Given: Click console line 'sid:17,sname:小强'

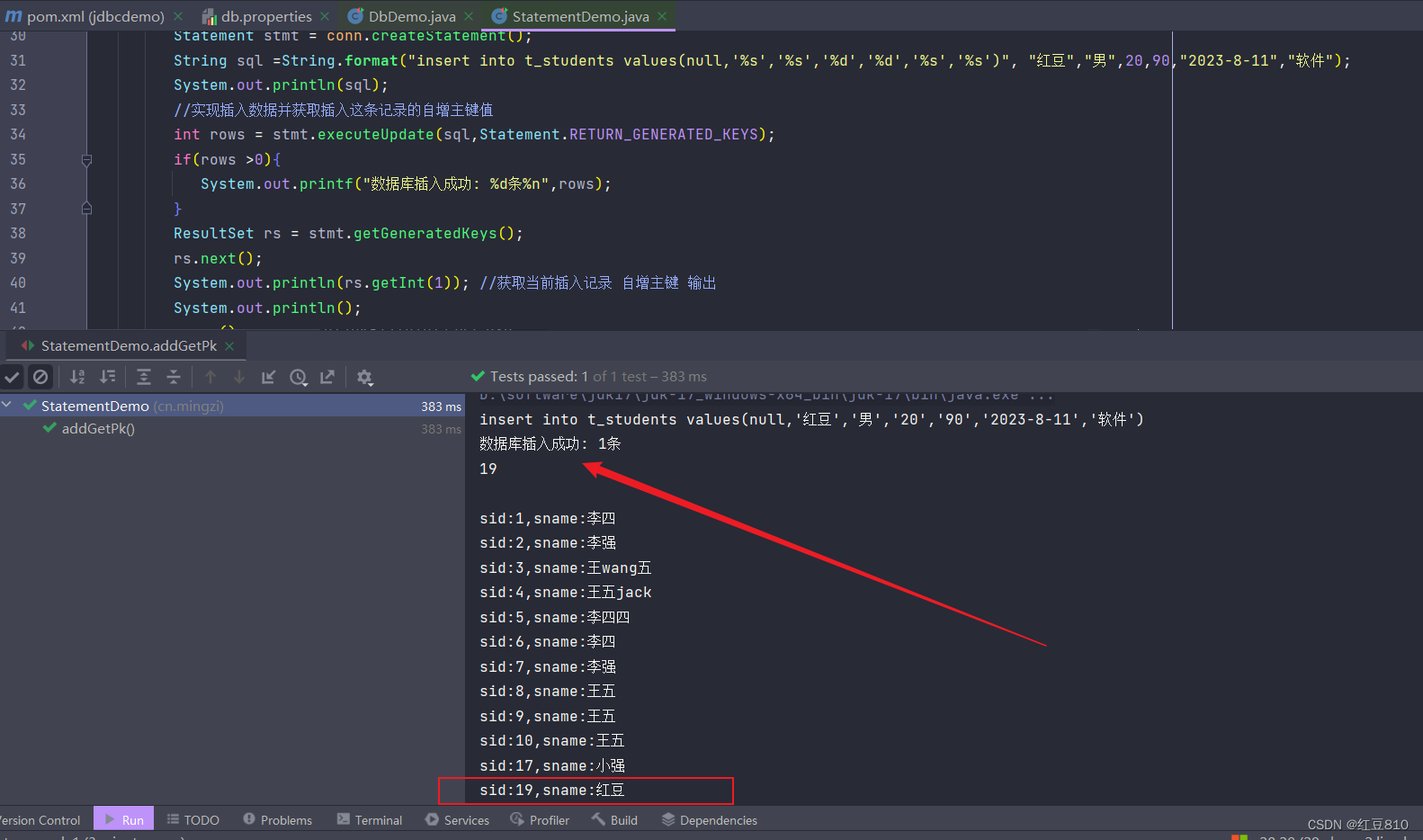Looking at the screenshot, I should click(552, 766).
